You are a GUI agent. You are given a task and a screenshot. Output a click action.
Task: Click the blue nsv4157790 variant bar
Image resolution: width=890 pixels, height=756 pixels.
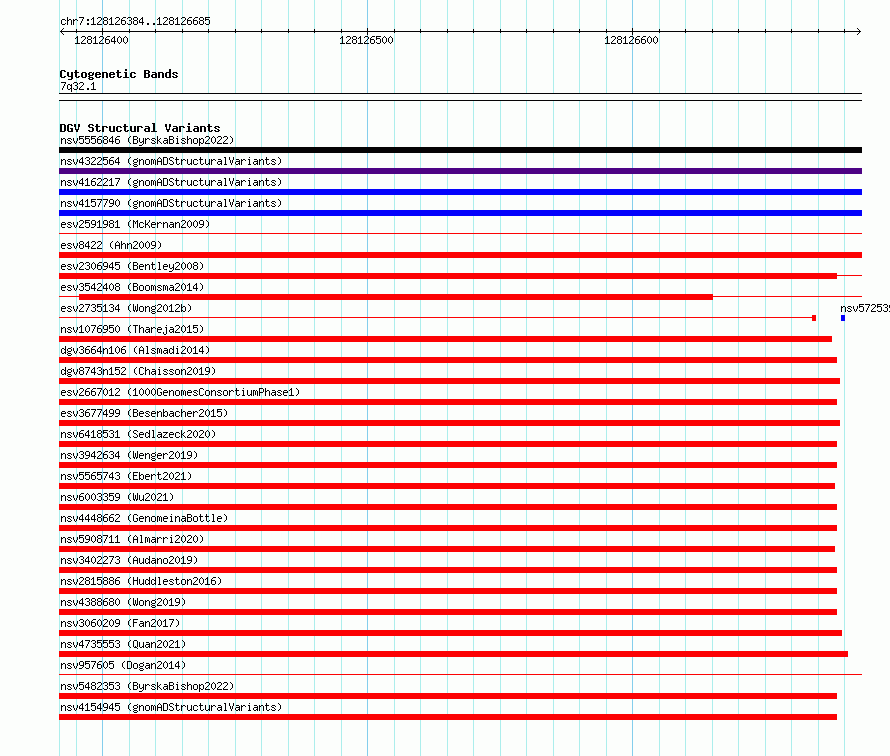click(x=460, y=213)
